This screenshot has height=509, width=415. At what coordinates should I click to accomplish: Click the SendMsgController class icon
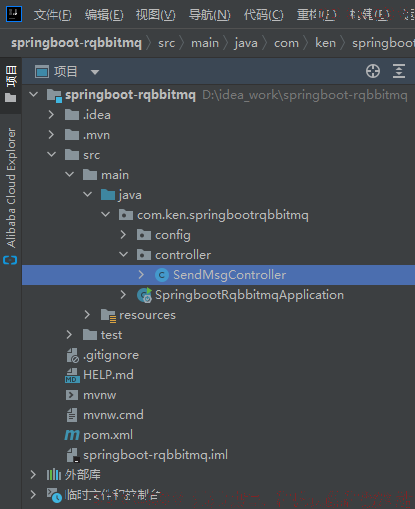click(x=162, y=275)
